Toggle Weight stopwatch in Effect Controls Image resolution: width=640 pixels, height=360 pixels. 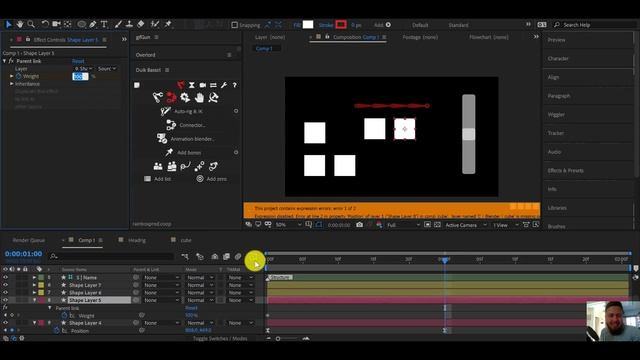coord(18,76)
